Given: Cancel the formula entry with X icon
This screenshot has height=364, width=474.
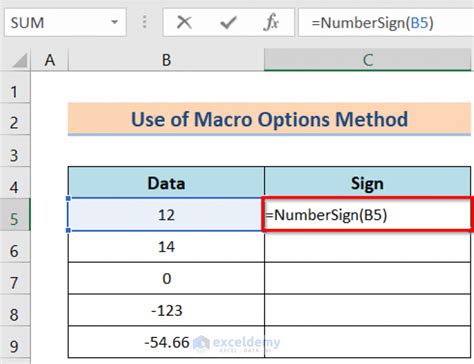Looking at the screenshot, I should tap(184, 23).
